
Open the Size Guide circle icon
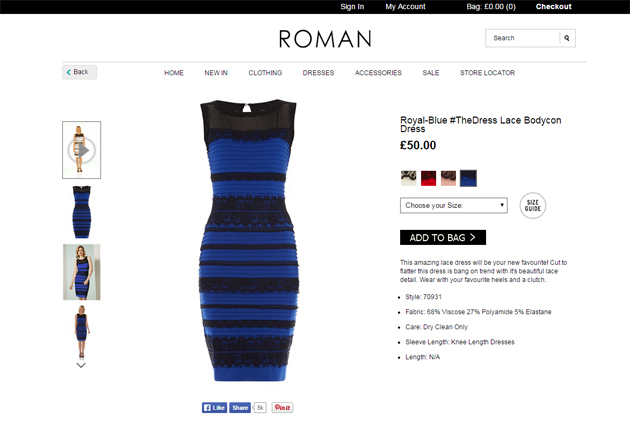[533, 206]
